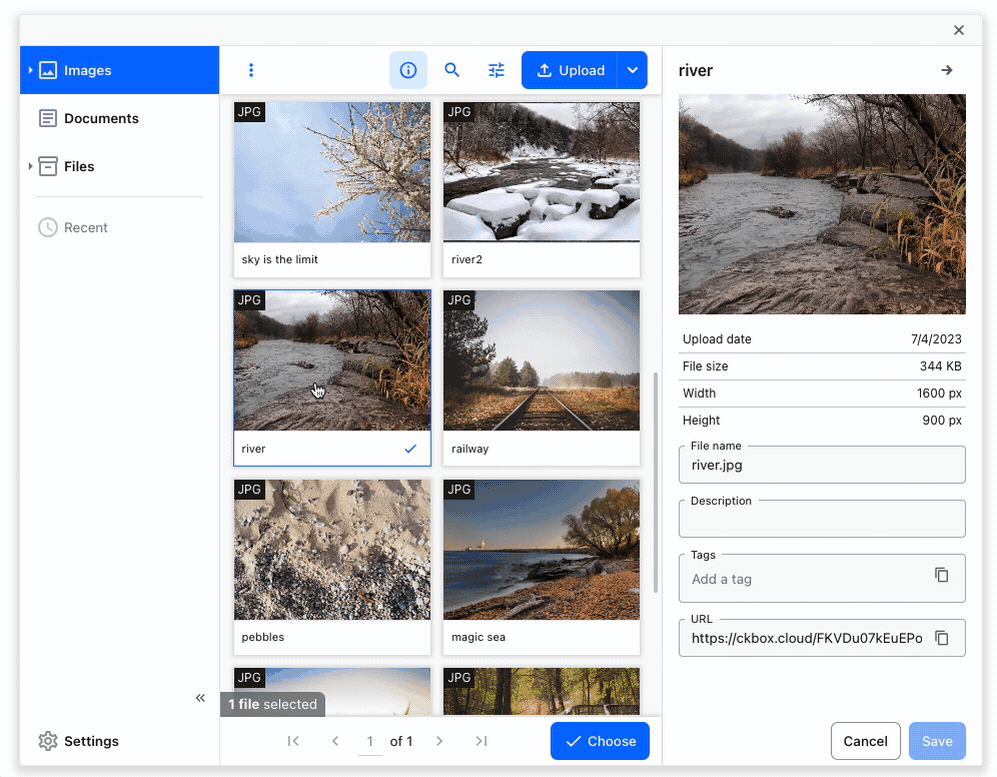The image size is (997, 777).
Task: Select the railway image thumbnail
Action: (541, 360)
